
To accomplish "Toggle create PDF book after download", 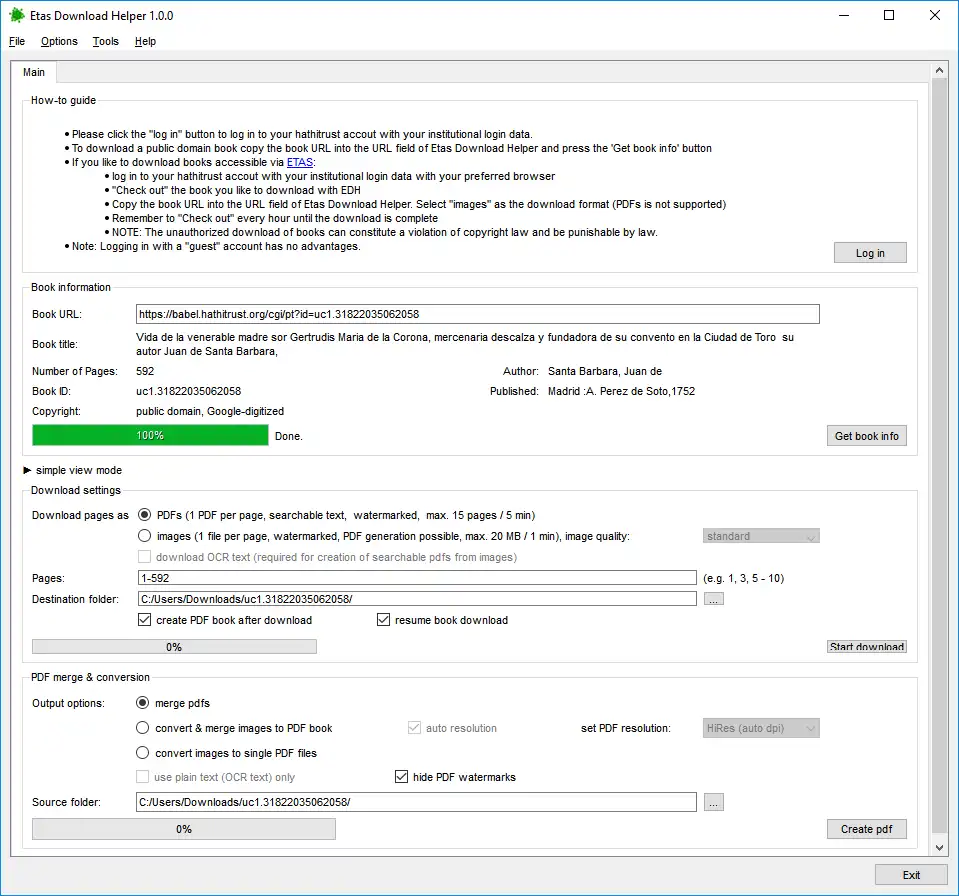I will coord(144,620).
